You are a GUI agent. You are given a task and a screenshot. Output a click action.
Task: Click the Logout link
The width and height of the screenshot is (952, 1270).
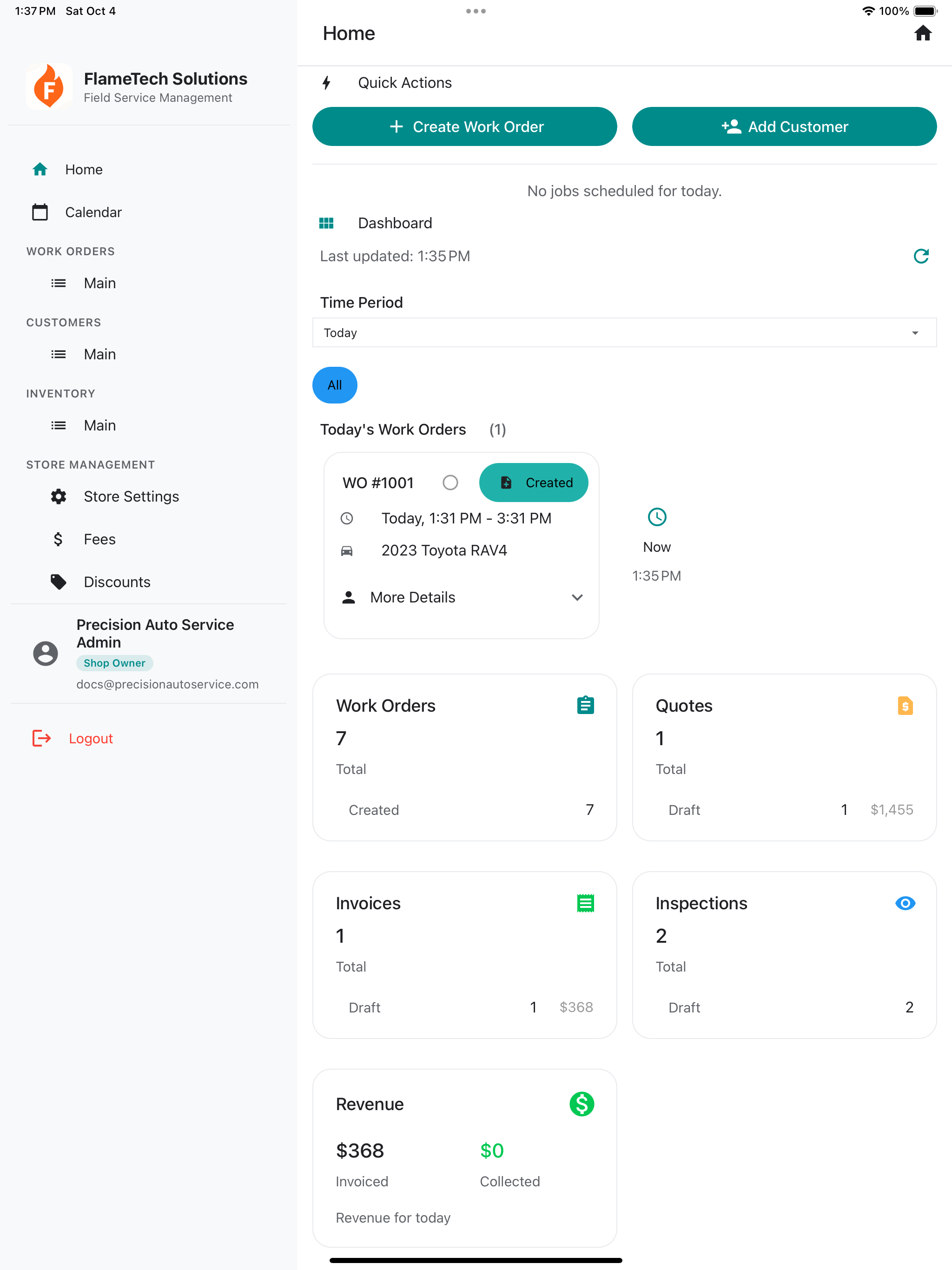tap(90, 738)
